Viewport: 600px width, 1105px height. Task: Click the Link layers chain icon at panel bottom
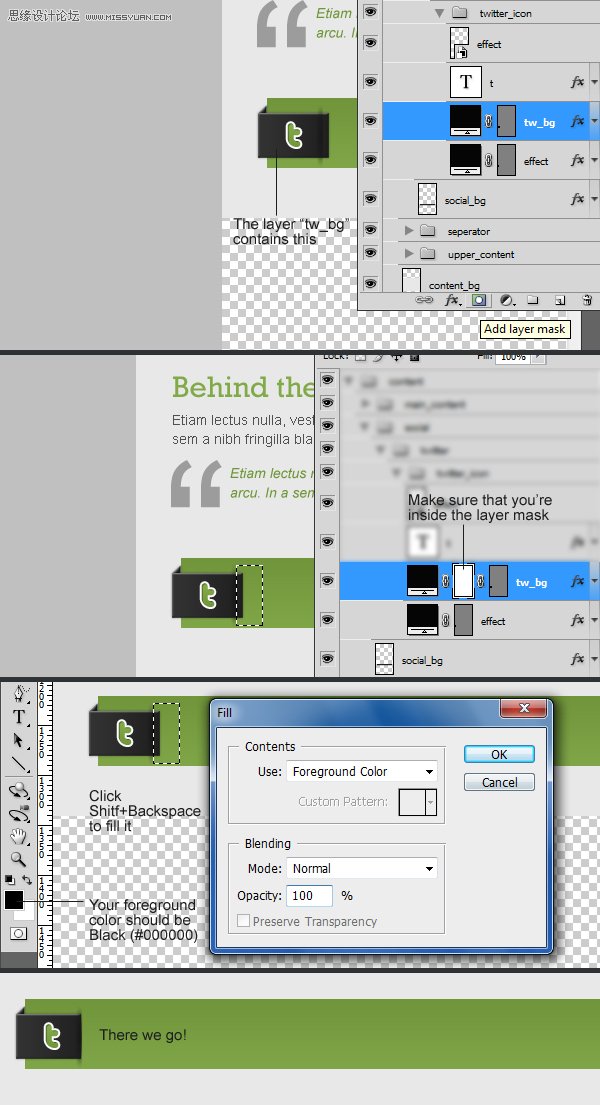(424, 300)
